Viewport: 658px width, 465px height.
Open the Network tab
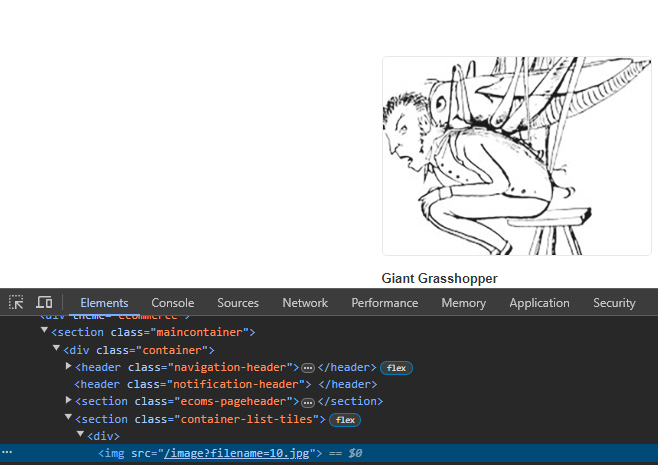(305, 303)
